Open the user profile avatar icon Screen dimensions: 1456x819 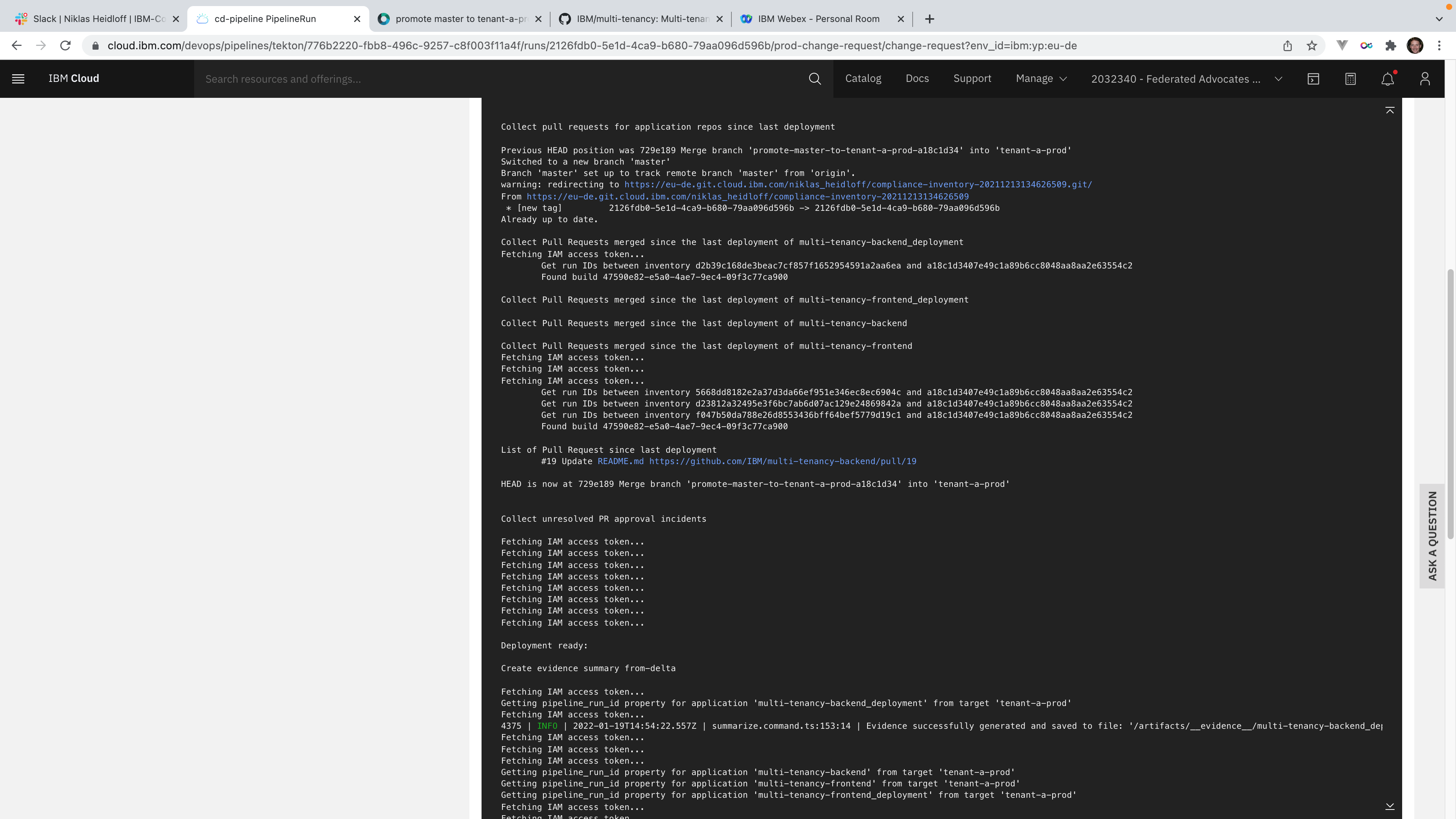[x=1425, y=78]
